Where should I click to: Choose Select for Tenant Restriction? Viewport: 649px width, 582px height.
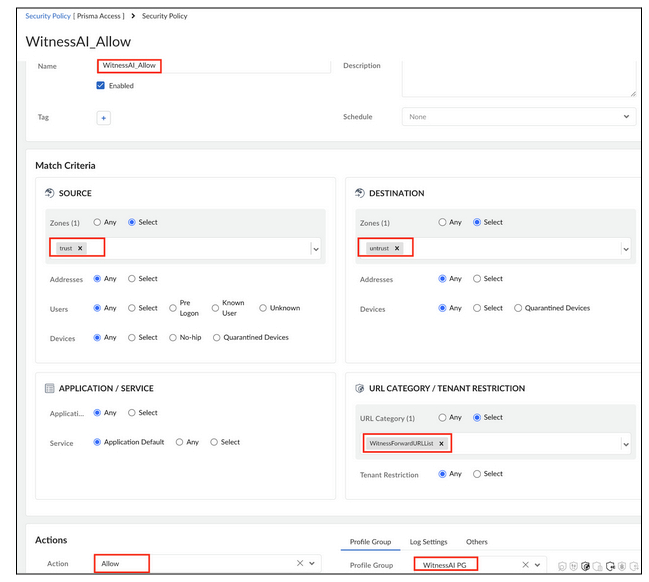click(x=477, y=474)
